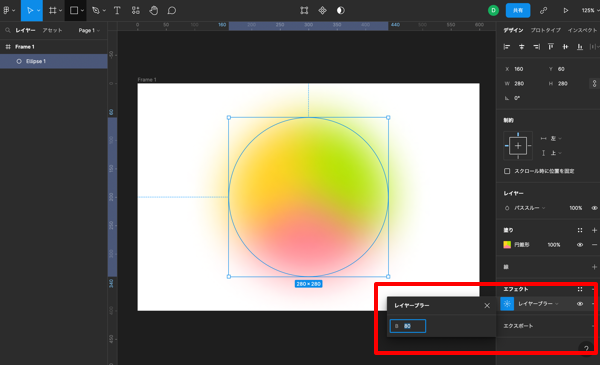Click the link icon beside the share button
The image size is (600, 365).
(x=543, y=10)
